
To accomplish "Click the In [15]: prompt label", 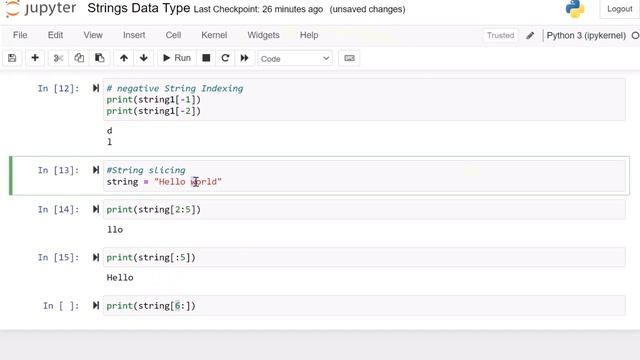I will click(x=58, y=258).
